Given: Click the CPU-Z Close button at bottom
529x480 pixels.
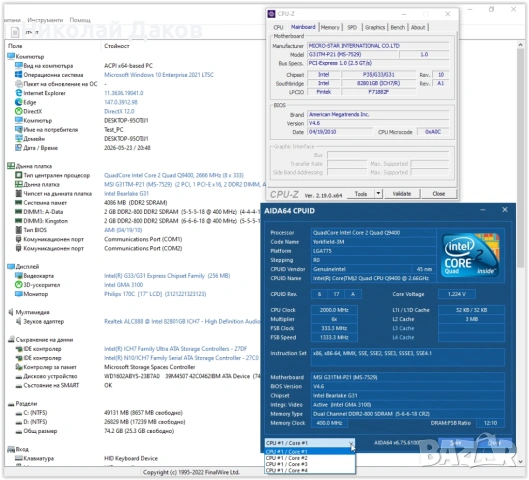Looking at the screenshot, I should [x=439, y=194].
